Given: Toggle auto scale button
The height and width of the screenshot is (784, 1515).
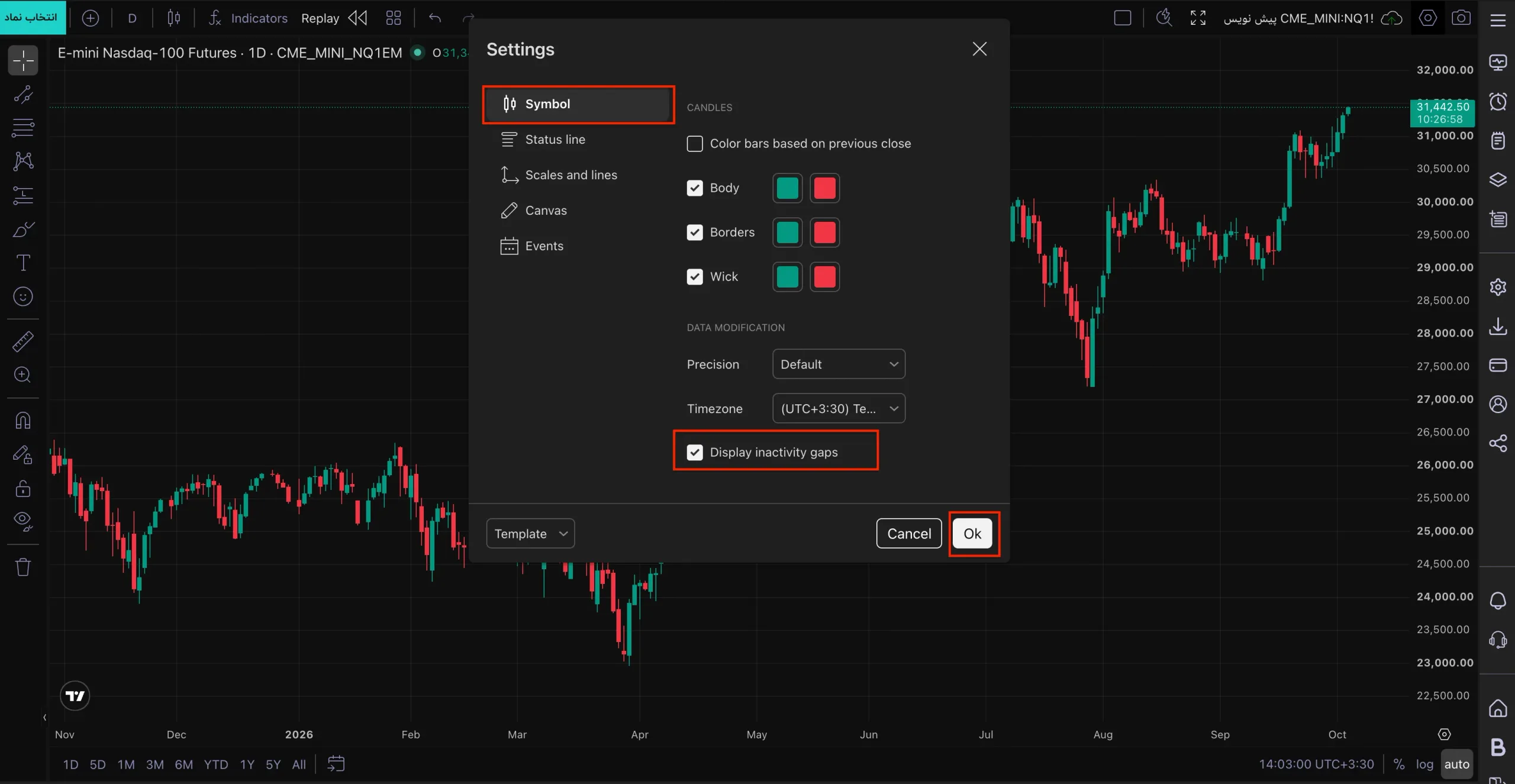Looking at the screenshot, I should tap(1456, 764).
